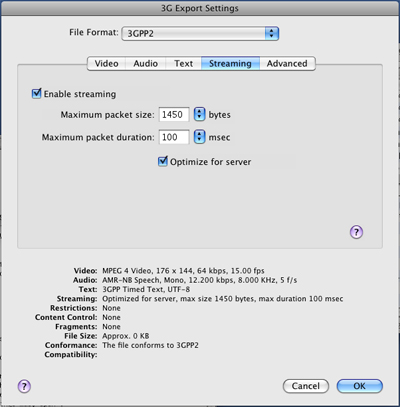Adjust Maximum packet duration stepper
Screen dimensions: 400x407
199,137
